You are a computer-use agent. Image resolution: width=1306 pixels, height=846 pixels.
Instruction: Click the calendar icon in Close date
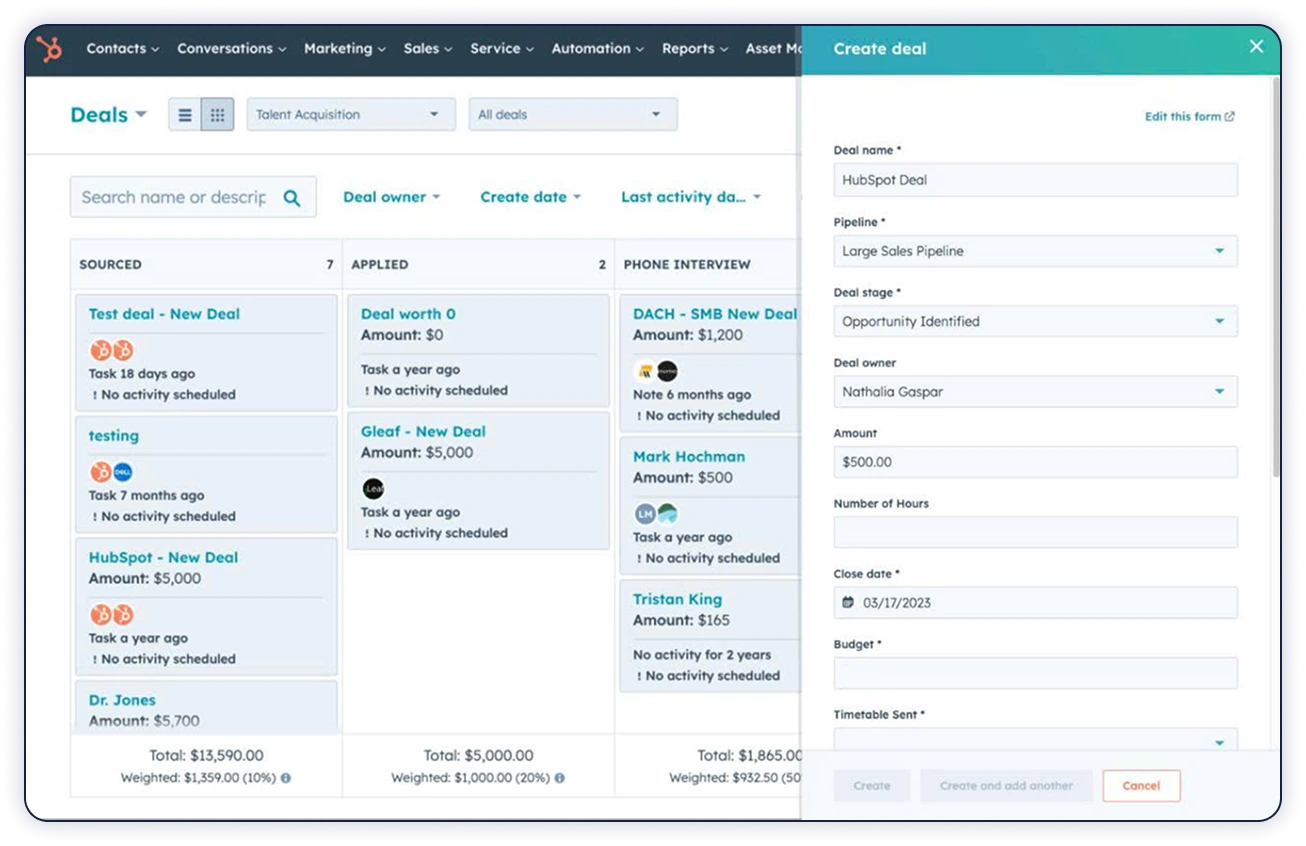point(848,603)
